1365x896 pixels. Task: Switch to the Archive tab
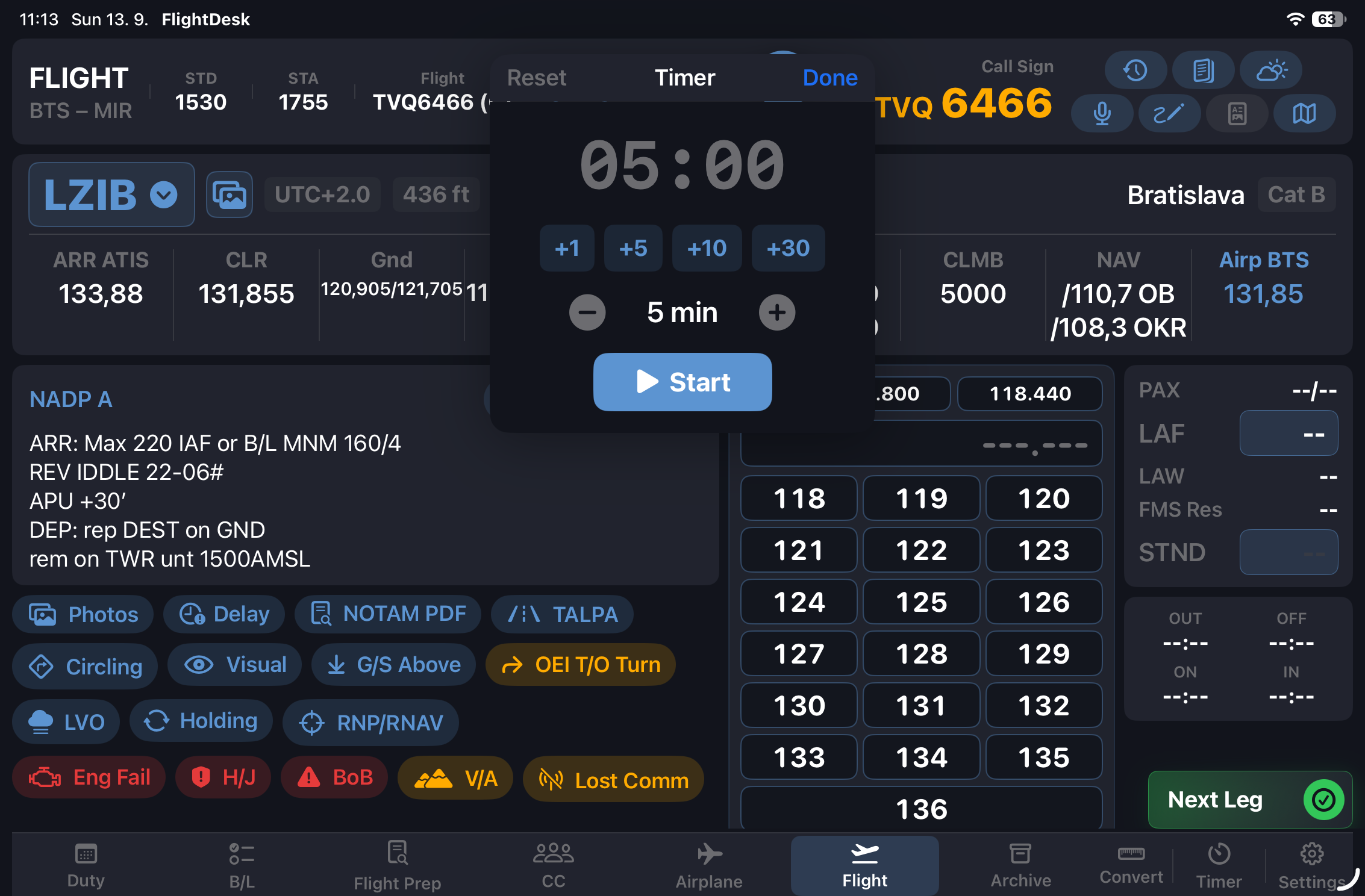coord(1021,865)
